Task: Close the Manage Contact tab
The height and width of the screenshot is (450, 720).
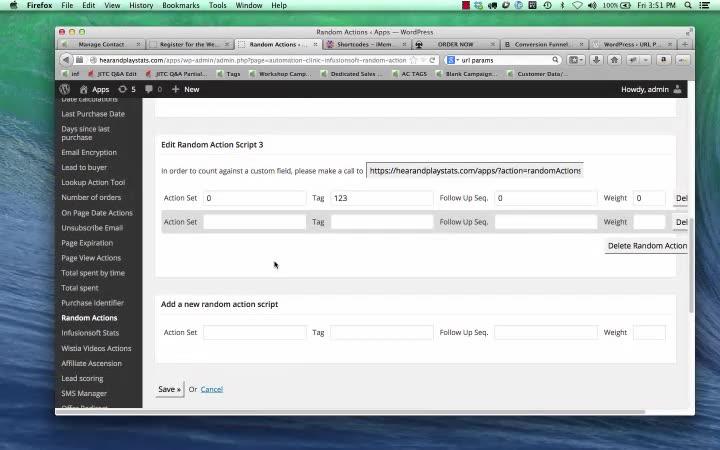Action: (x=138, y=45)
